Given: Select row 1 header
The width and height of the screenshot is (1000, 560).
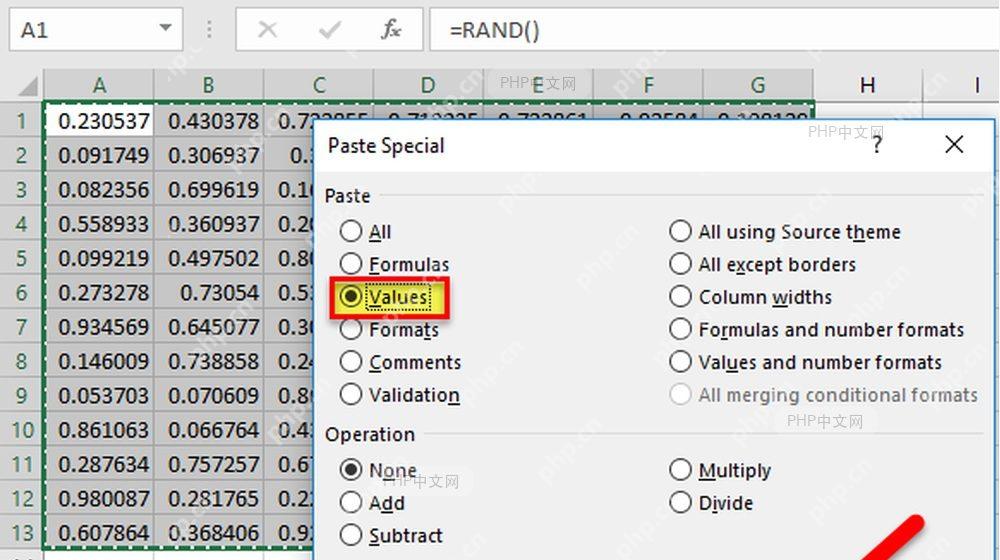Looking at the screenshot, I should coord(22,121).
